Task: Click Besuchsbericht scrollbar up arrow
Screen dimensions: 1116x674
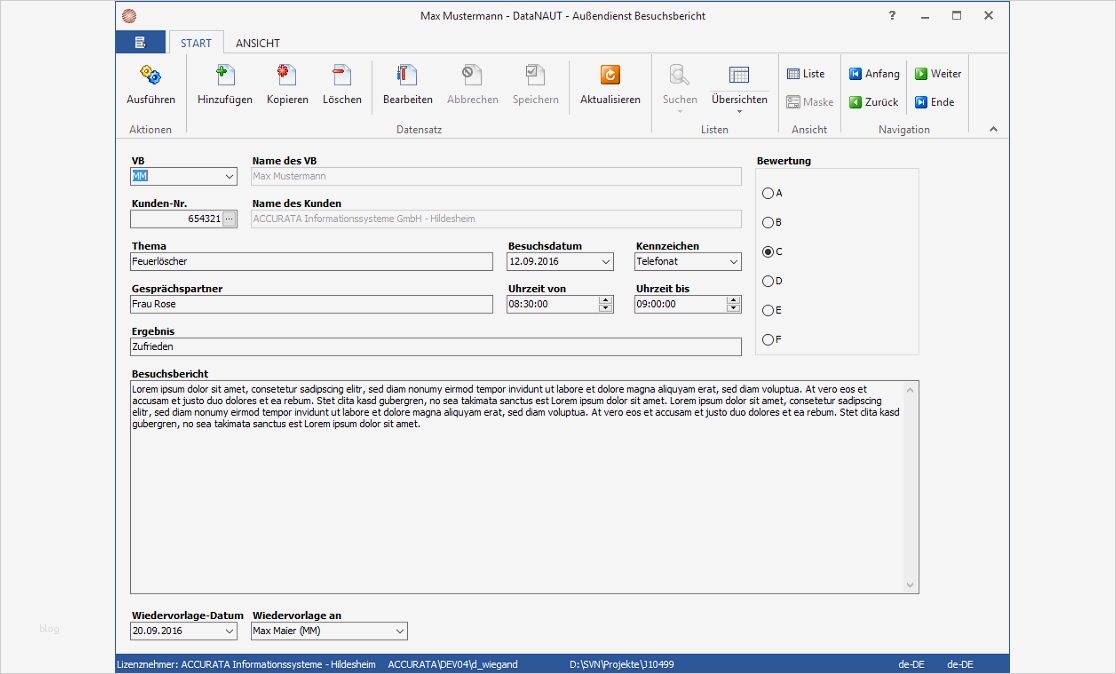Action: [910, 389]
